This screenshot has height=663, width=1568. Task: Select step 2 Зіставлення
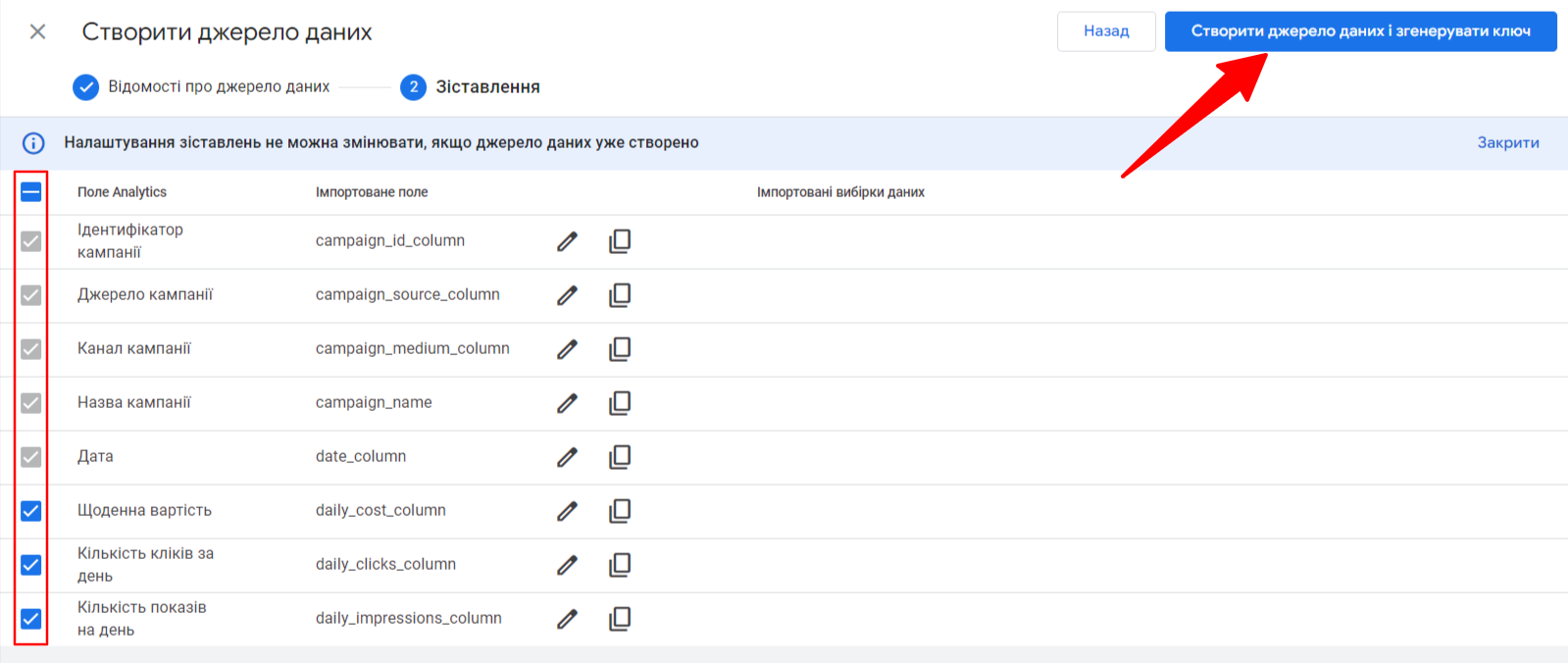coord(471,87)
